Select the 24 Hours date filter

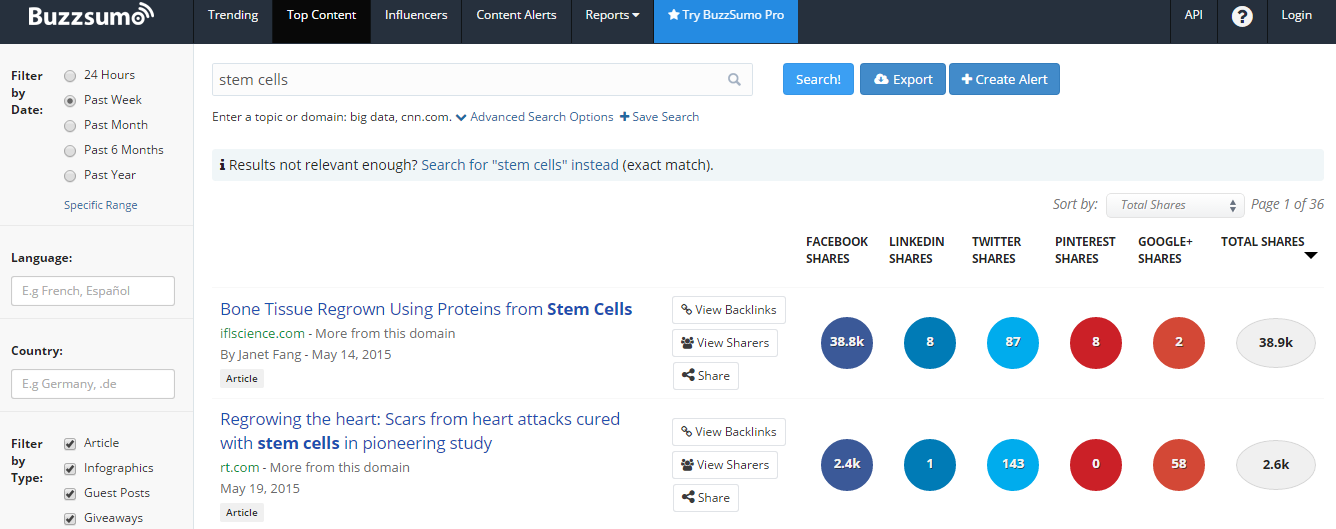(70, 75)
